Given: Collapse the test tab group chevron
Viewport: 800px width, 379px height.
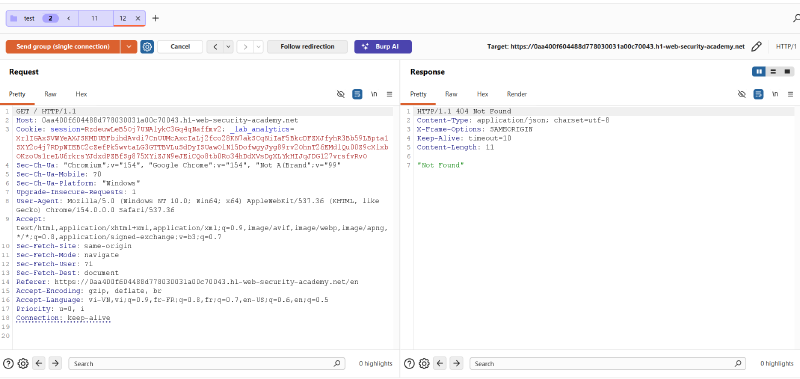Looking at the screenshot, I should 68,18.
